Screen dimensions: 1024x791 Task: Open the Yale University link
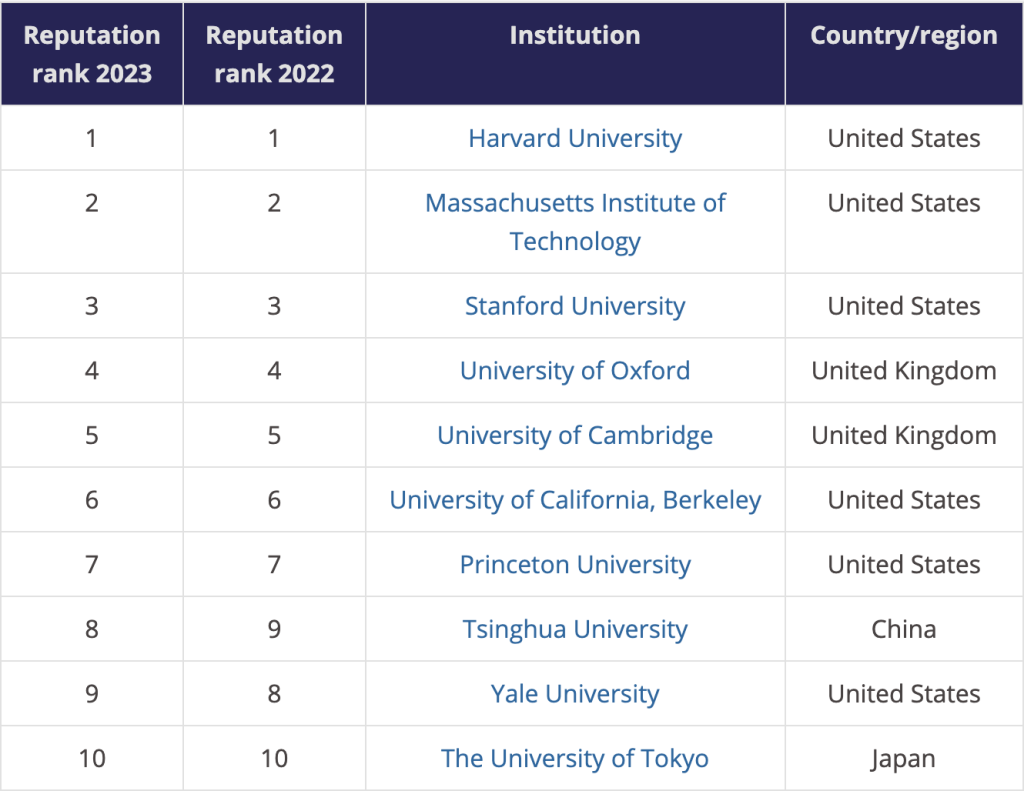pyautogui.click(x=575, y=694)
